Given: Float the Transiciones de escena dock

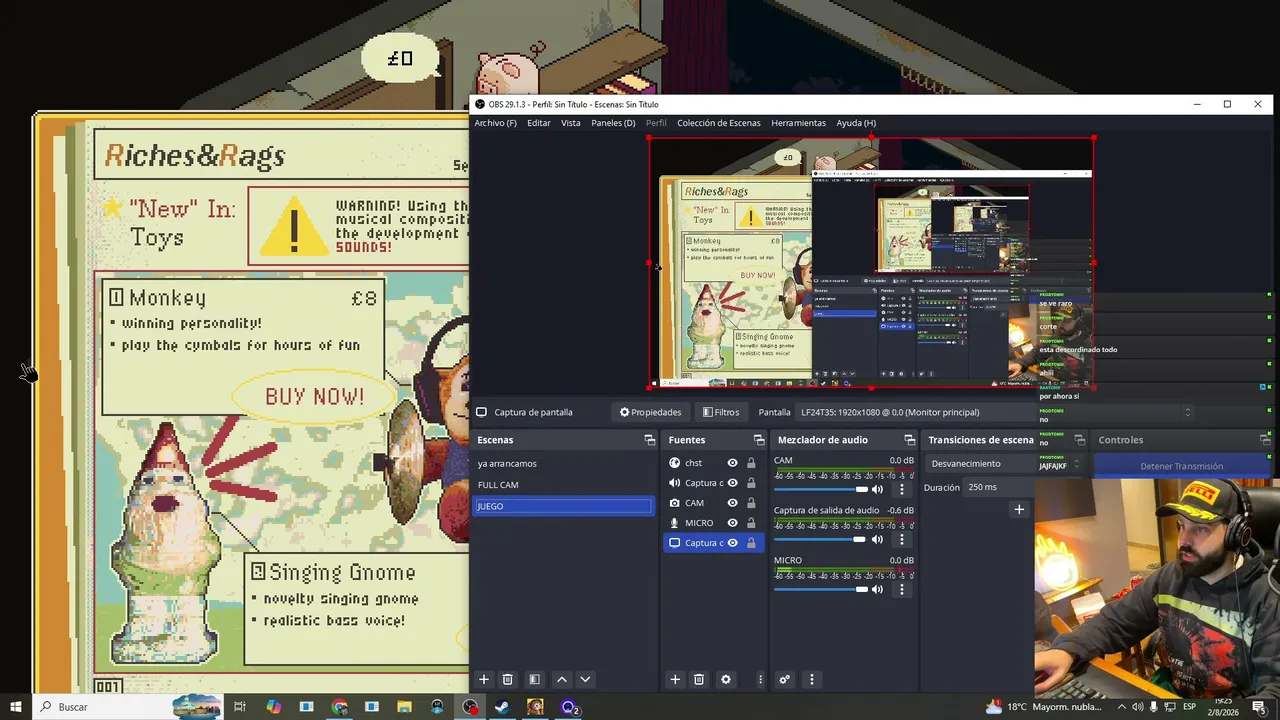Looking at the screenshot, I should point(1079,440).
